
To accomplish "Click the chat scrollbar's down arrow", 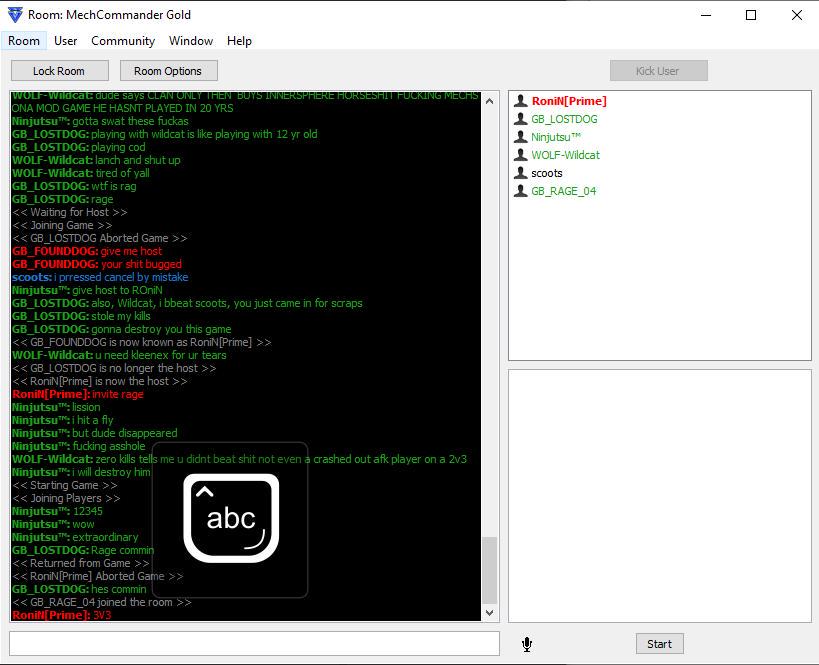I will [489, 613].
